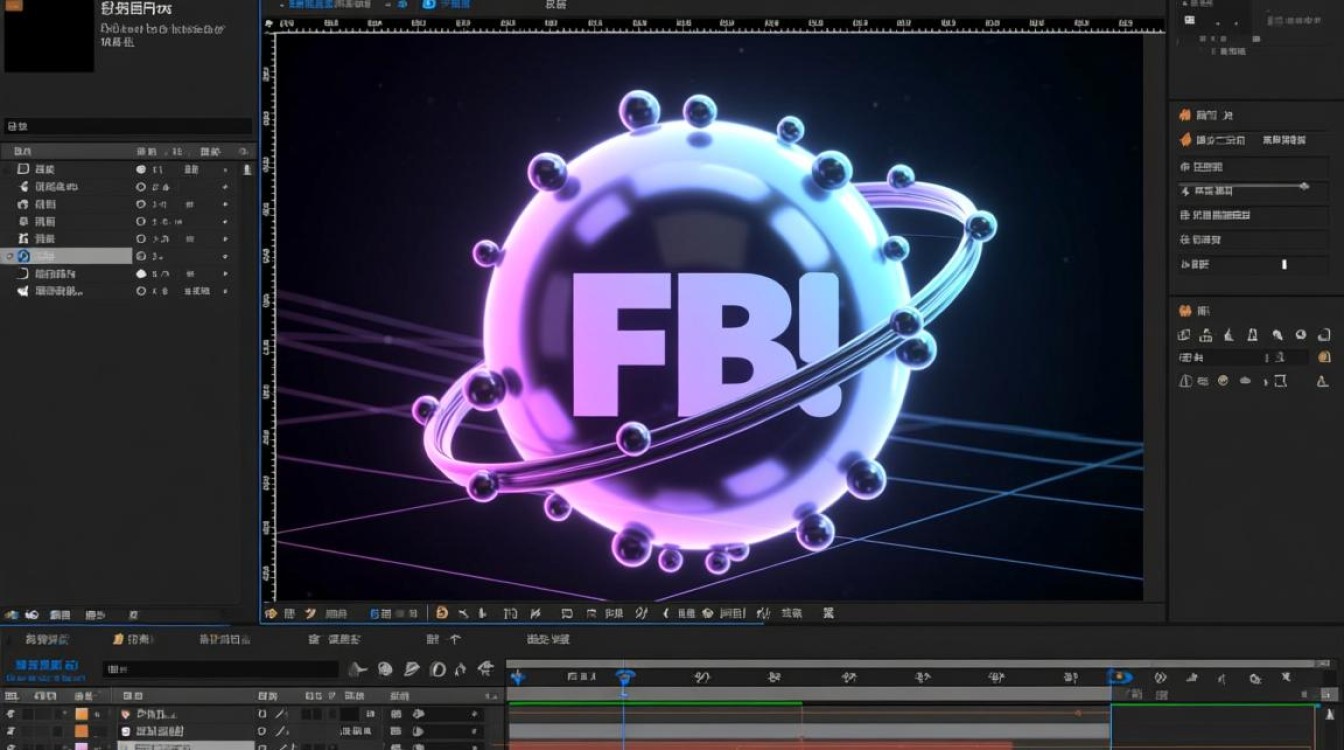The image size is (1344, 750).
Task: Click the blue playhead on timeline ruler
Action: click(625, 677)
